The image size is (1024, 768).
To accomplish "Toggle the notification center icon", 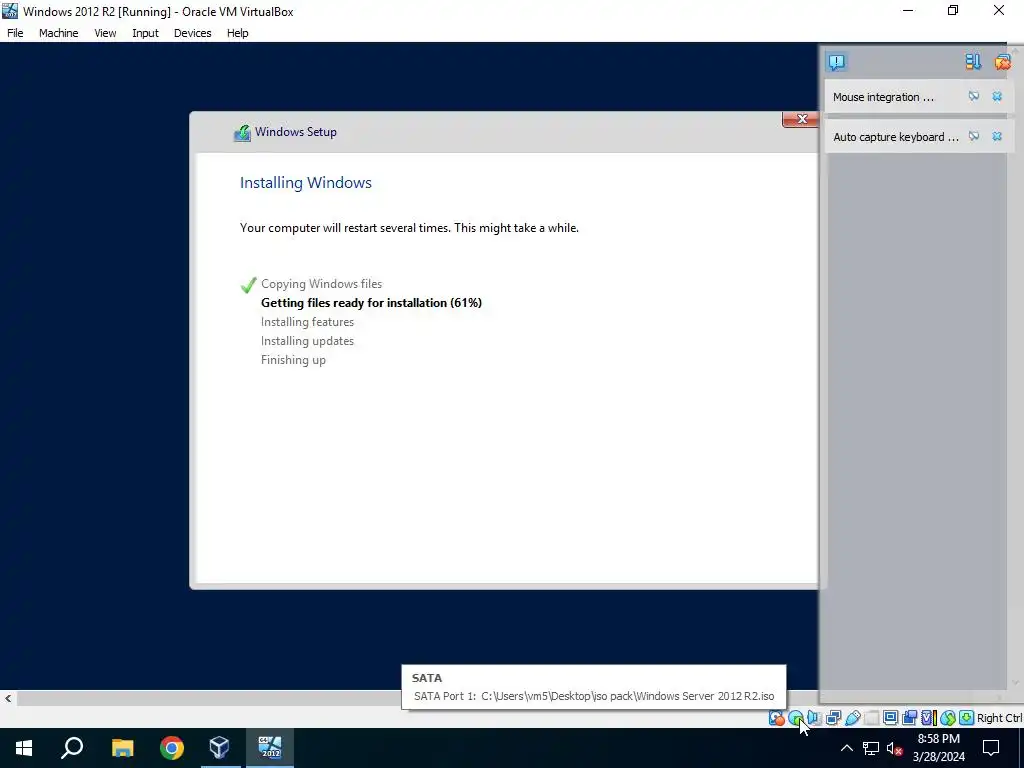I will pyautogui.click(x=837, y=62).
